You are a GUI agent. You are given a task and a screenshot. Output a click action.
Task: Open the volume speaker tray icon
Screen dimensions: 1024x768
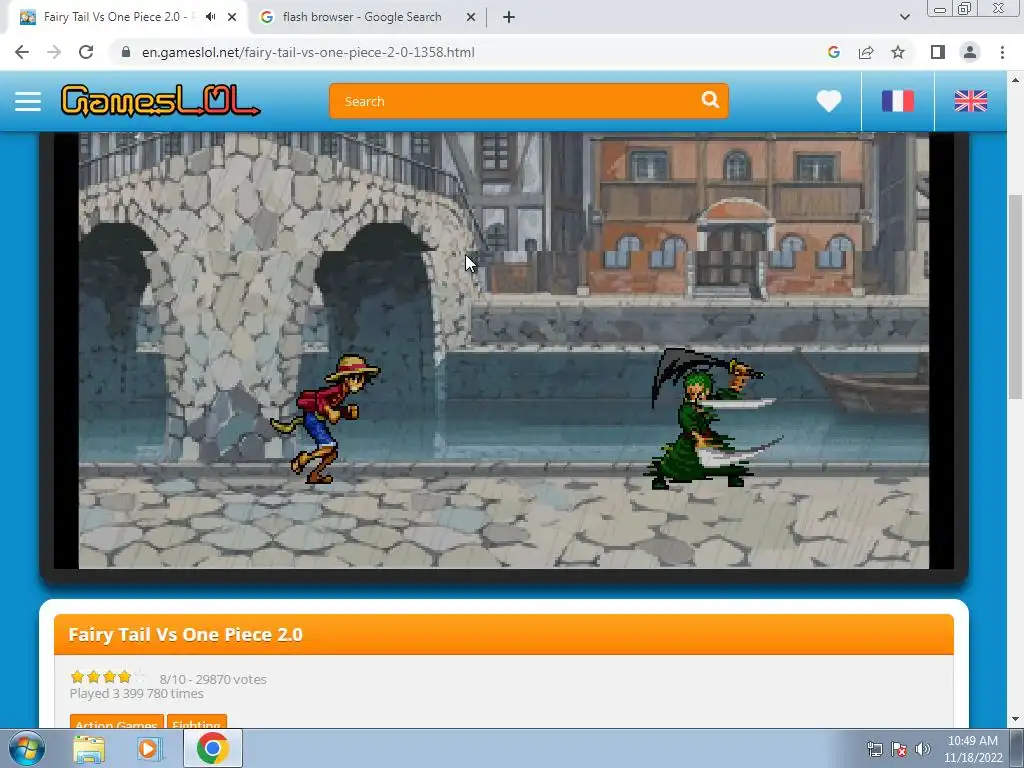point(923,749)
